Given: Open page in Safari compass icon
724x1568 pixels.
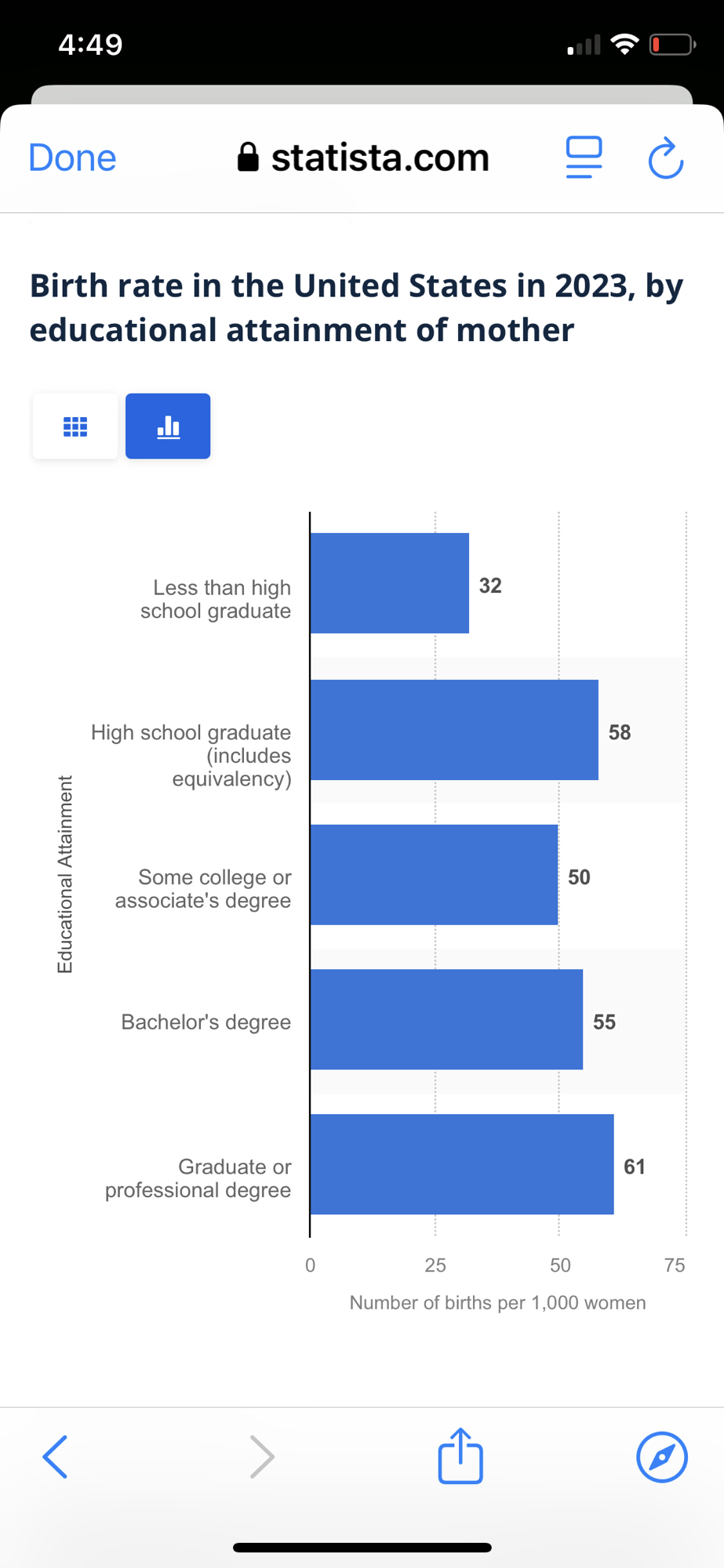Looking at the screenshot, I should (662, 1457).
